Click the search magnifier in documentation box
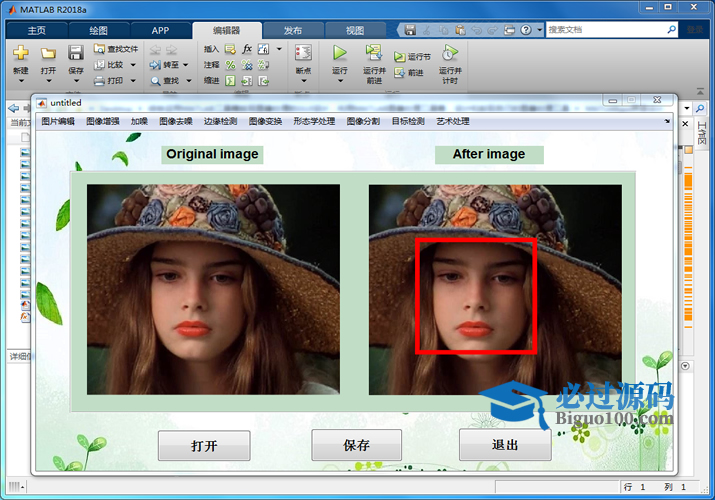Image resolution: width=715 pixels, height=500 pixels. pyautogui.click(x=671, y=30)
